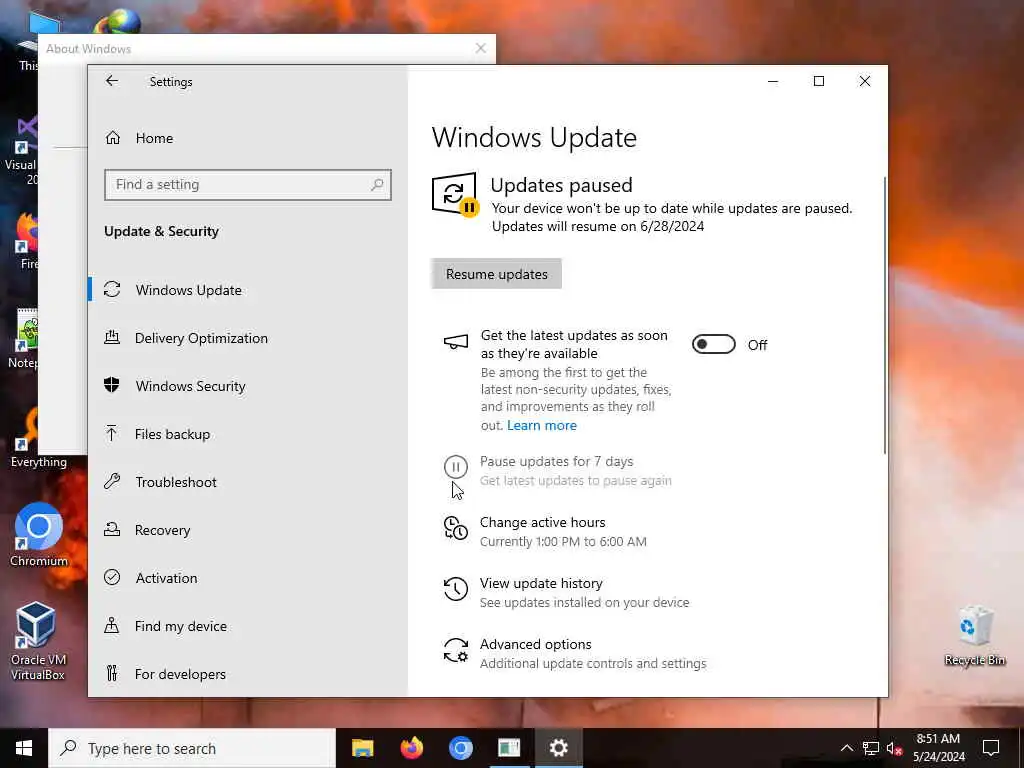This screenshot has height=768, width=1024.
Task: Click the Find my device icon
Action: tap(112, 626)
